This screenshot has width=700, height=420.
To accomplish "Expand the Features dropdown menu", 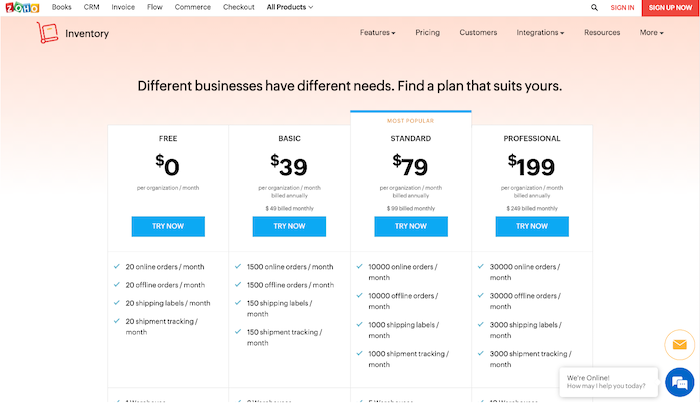I will 377,33.
